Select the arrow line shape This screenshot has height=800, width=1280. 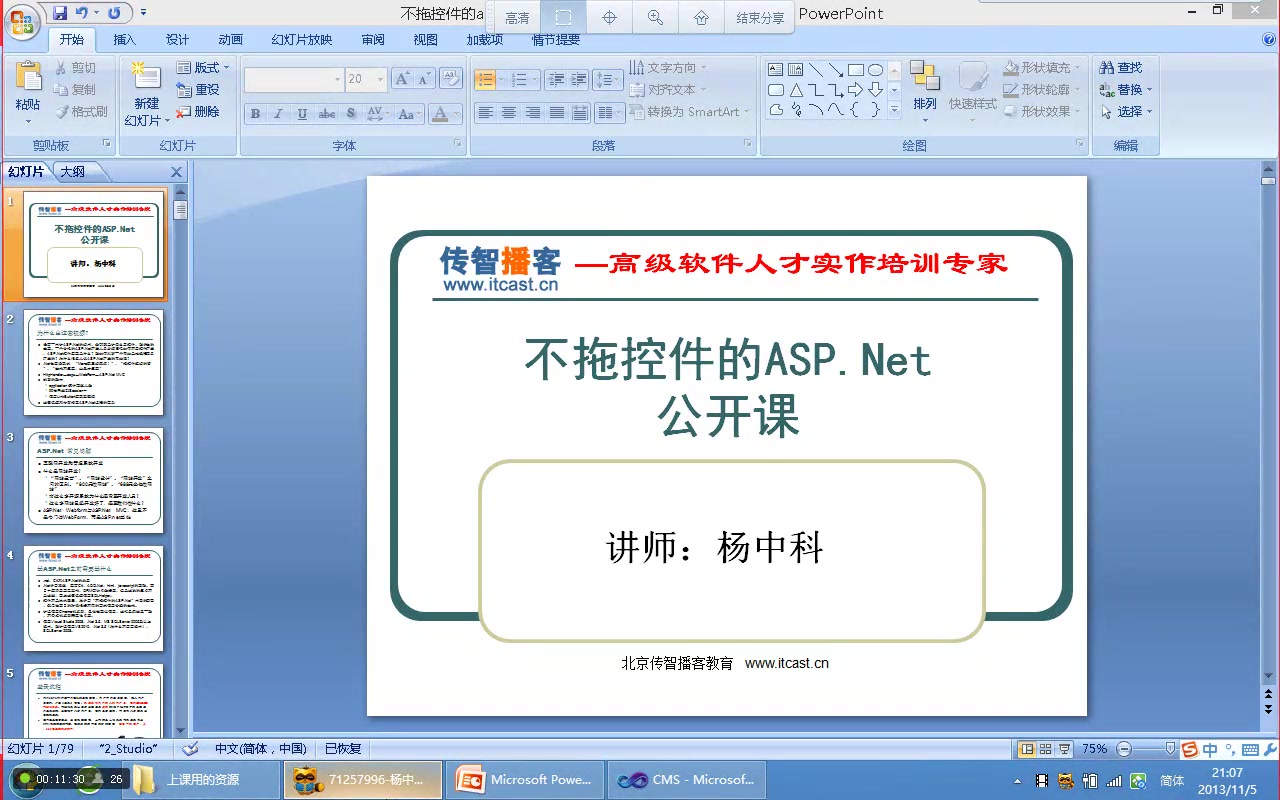pos(836,70)
